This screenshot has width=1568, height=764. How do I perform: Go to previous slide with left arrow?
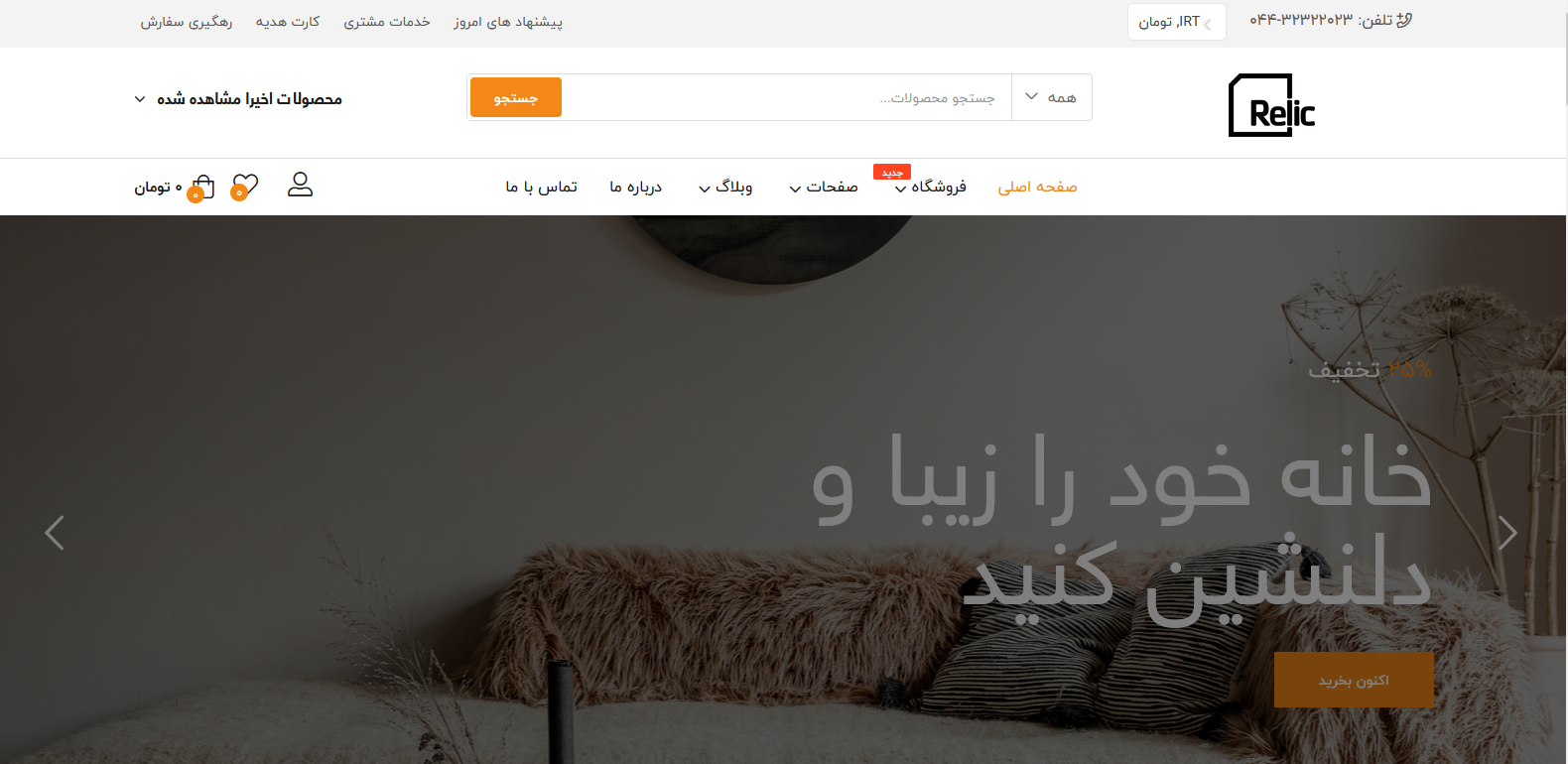[x=55, y=533]
